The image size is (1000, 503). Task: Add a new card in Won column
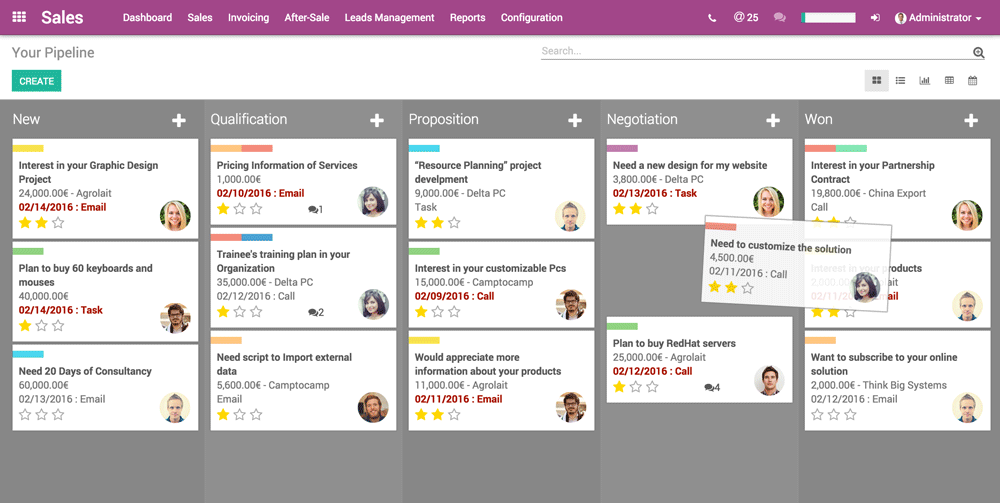click(x=971, y=120)
